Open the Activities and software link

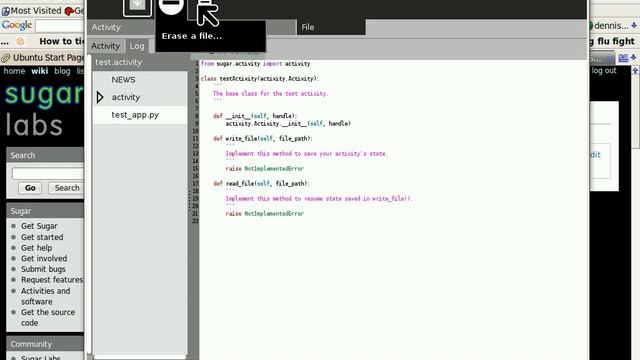pyautogui.click(x=45, y=296)
